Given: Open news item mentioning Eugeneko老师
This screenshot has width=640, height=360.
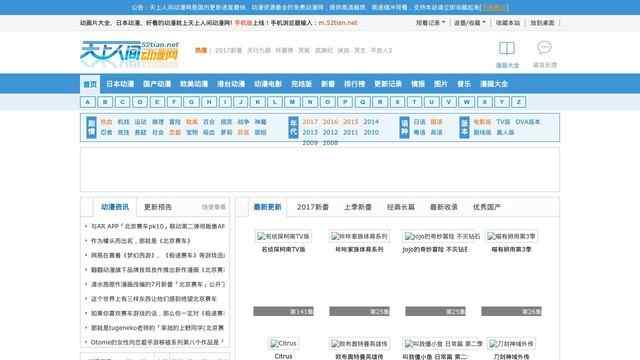Looking at the screenshot, I should [x=157, y=328].
